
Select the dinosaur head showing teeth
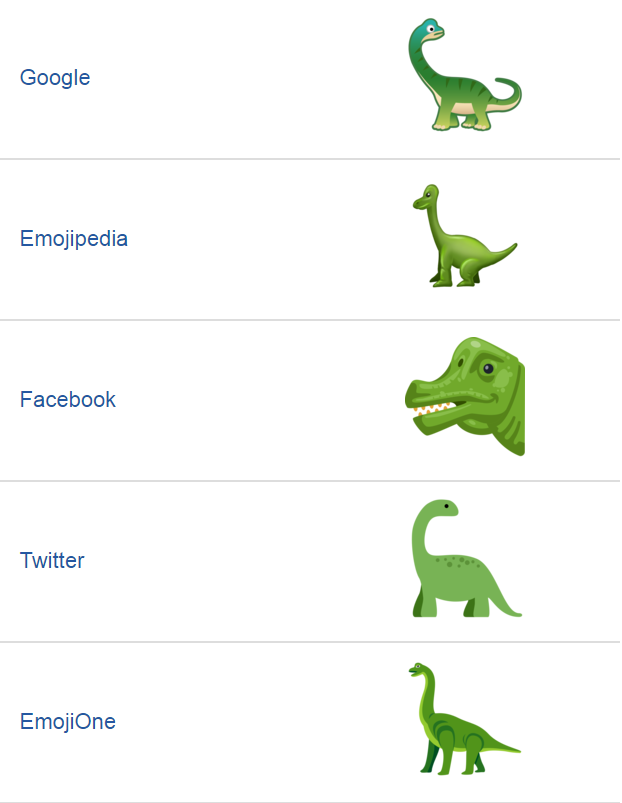point(466,398)
